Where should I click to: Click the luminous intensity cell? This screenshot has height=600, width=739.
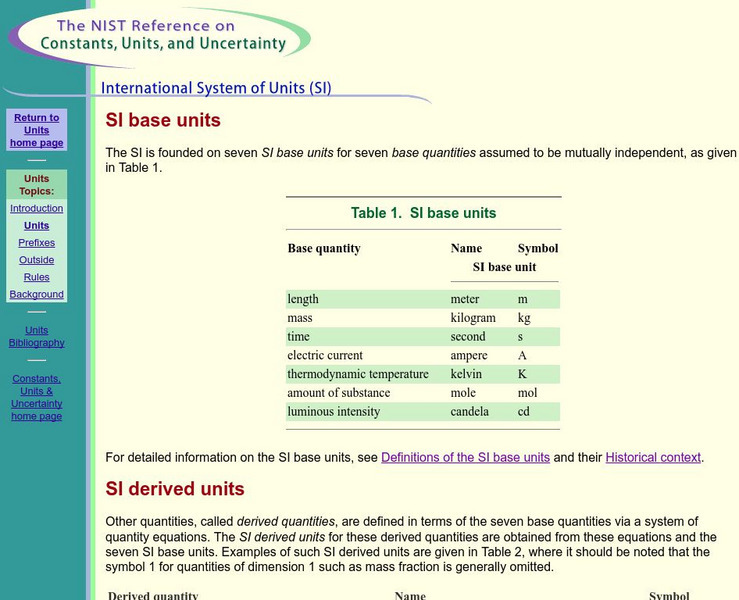[334, 411]
